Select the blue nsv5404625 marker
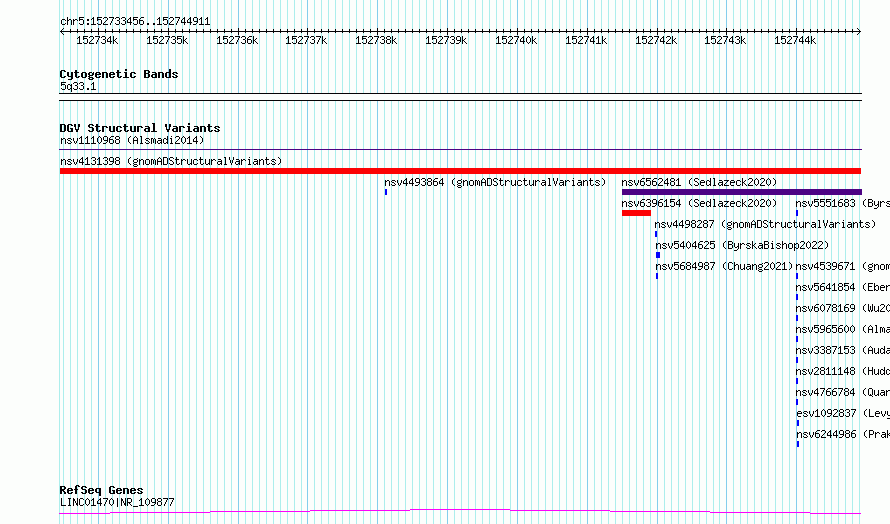This screenshot has width=890, height=524. 658,255
